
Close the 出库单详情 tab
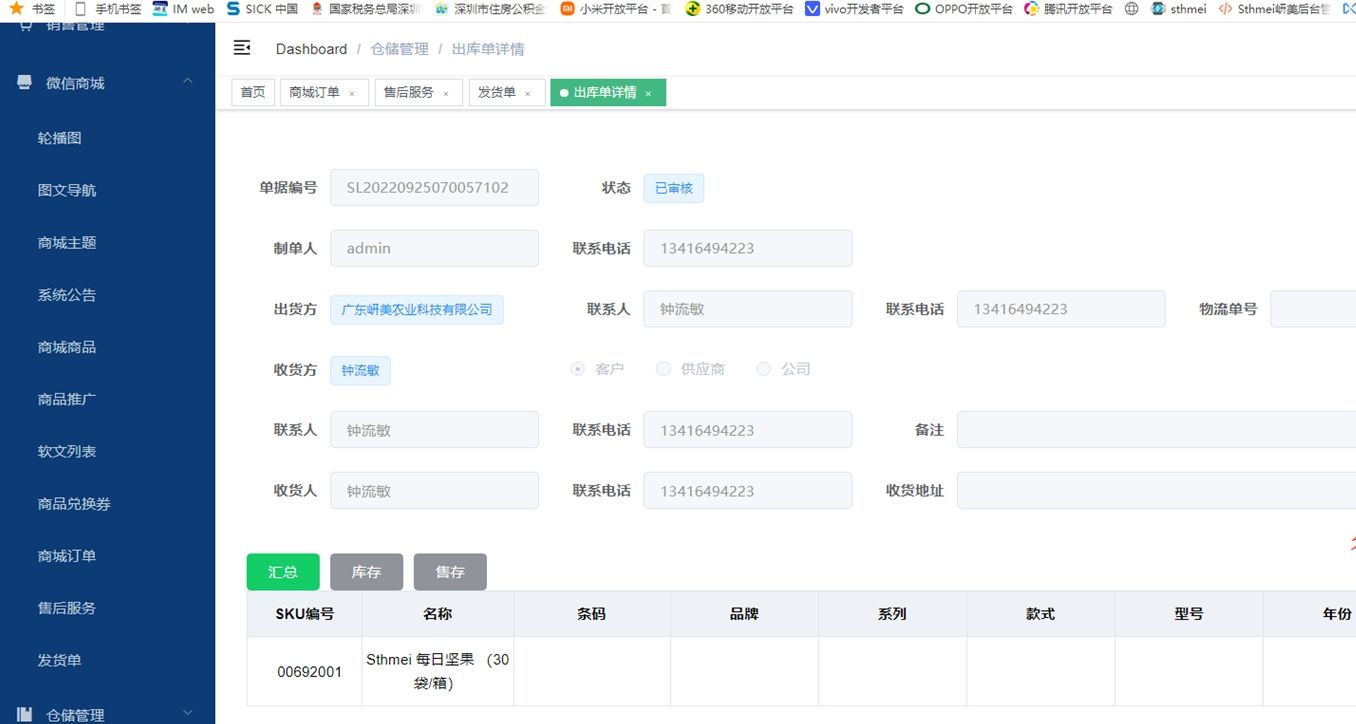coord(648,93)
